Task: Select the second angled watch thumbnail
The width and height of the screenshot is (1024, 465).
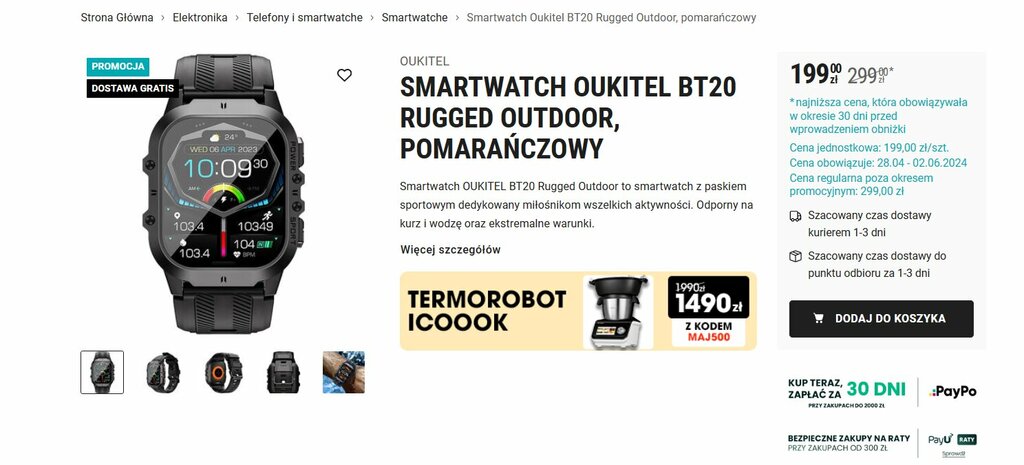Action: click(x=163, y=372)
